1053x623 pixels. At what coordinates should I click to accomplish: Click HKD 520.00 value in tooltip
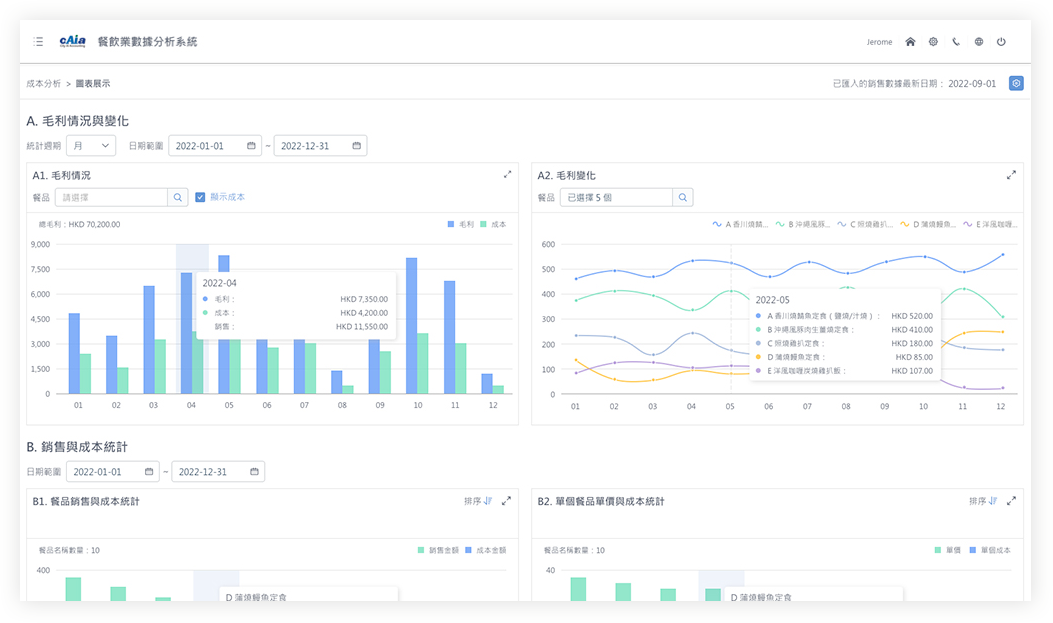click(x=912, y=316)
